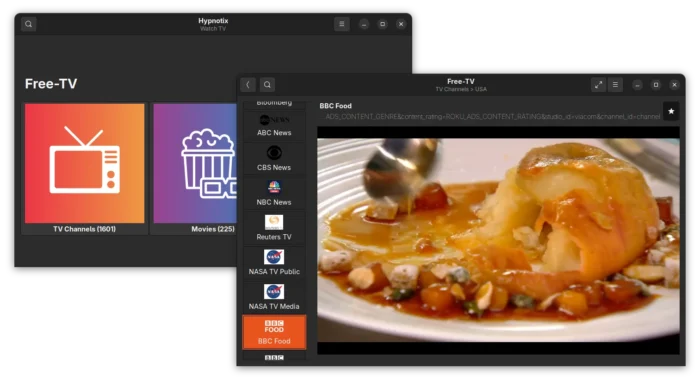Open the Free-TV window hamburger menu
The image size is (700, 381).
coord(615,84)
